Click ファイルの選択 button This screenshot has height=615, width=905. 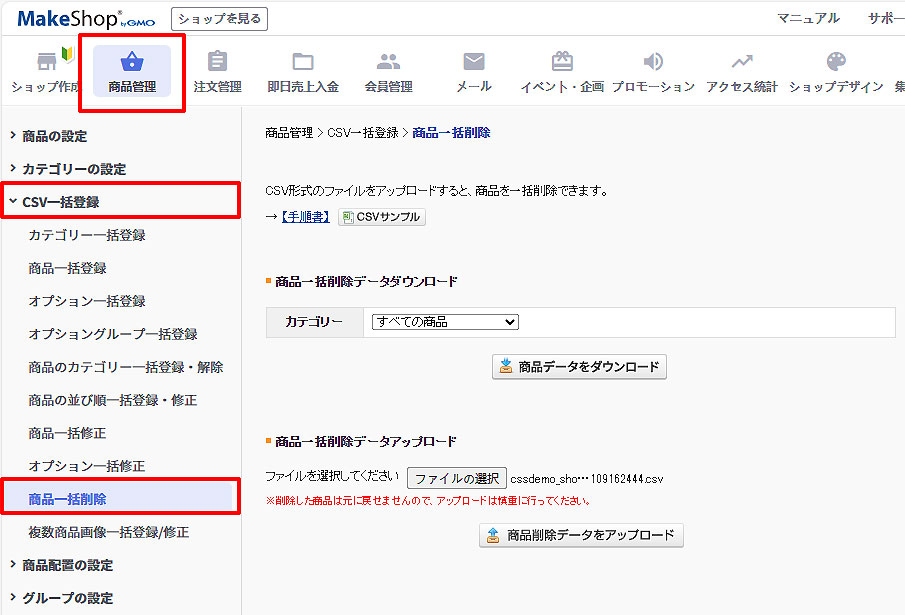coord(457,478)
